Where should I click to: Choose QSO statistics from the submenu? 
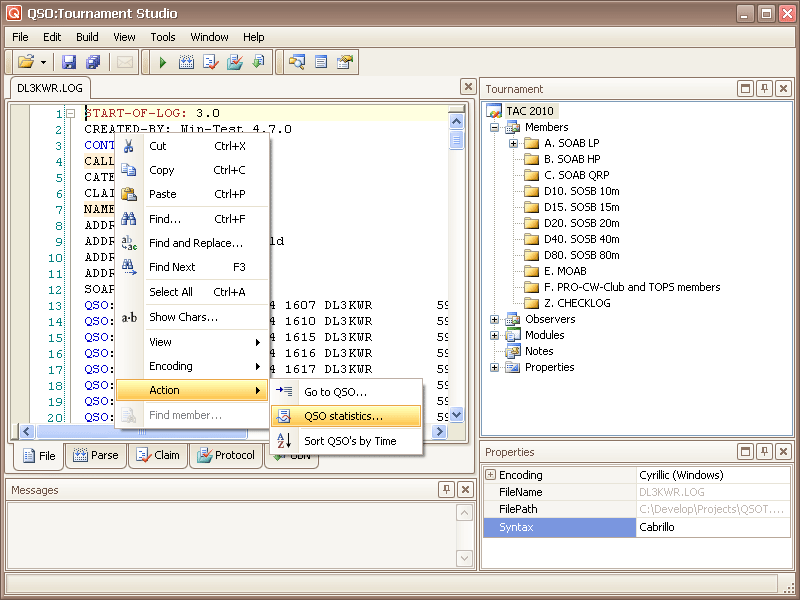point(343,416)
